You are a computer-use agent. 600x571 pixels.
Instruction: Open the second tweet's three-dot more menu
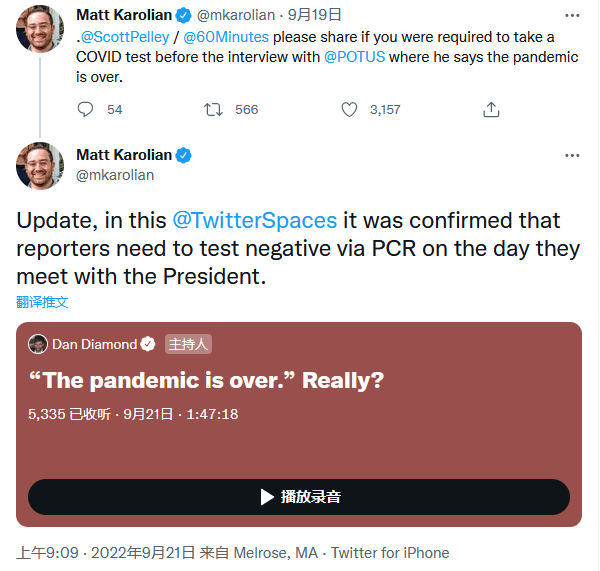click(572, 155)
